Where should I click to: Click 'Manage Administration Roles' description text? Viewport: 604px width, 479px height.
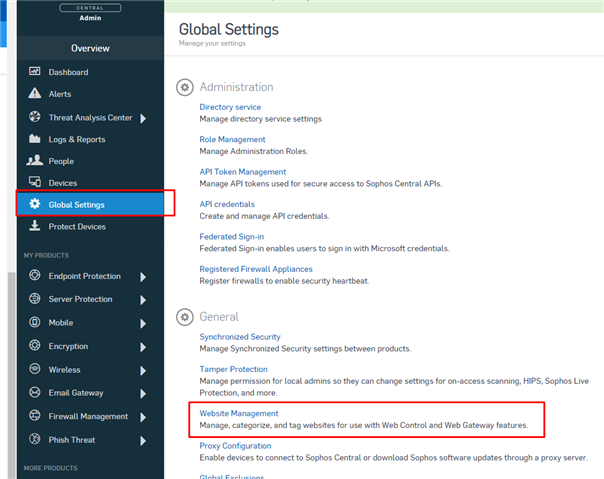click(253, 151)
